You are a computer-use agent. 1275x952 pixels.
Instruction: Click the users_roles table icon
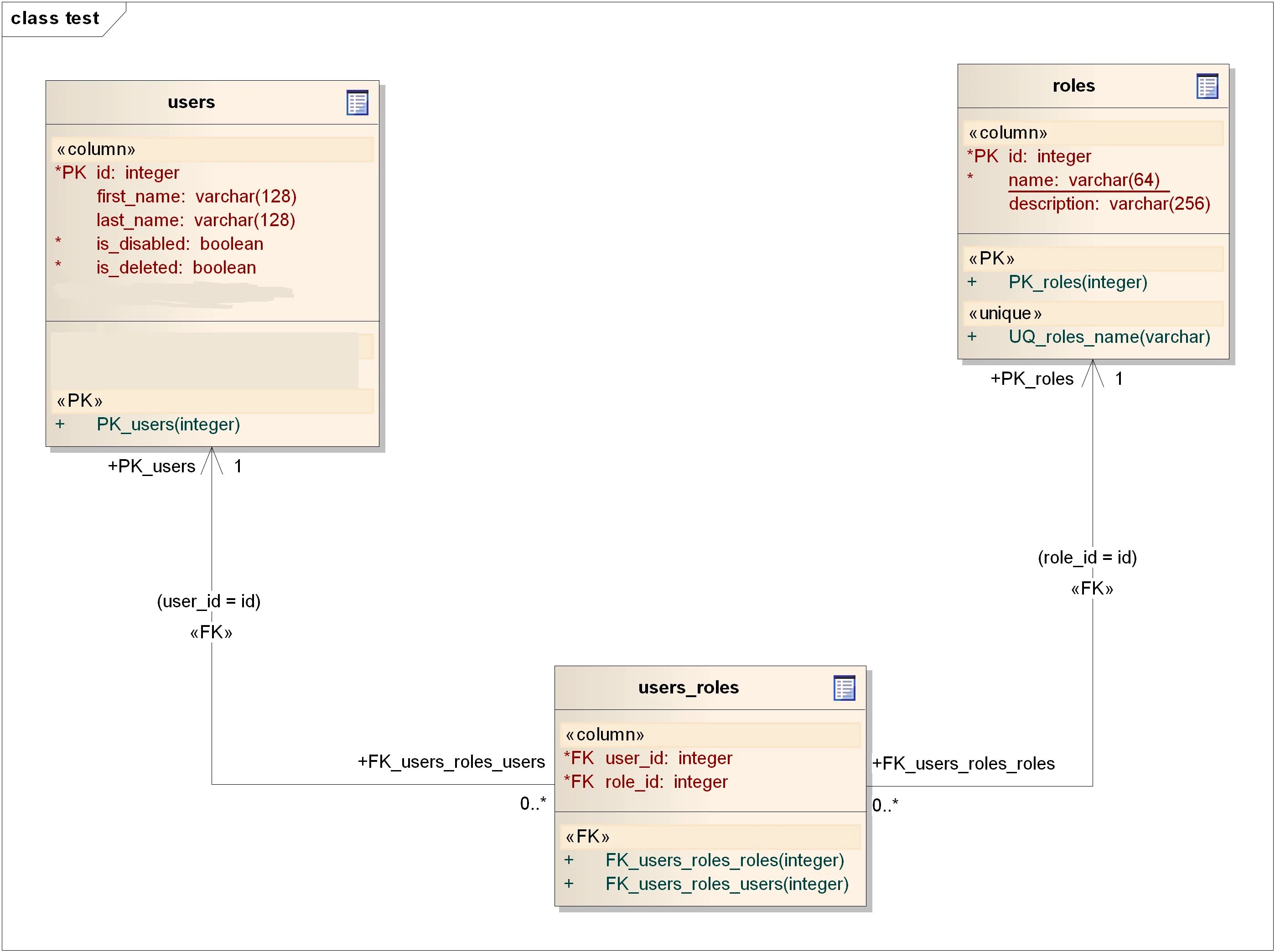844,688
